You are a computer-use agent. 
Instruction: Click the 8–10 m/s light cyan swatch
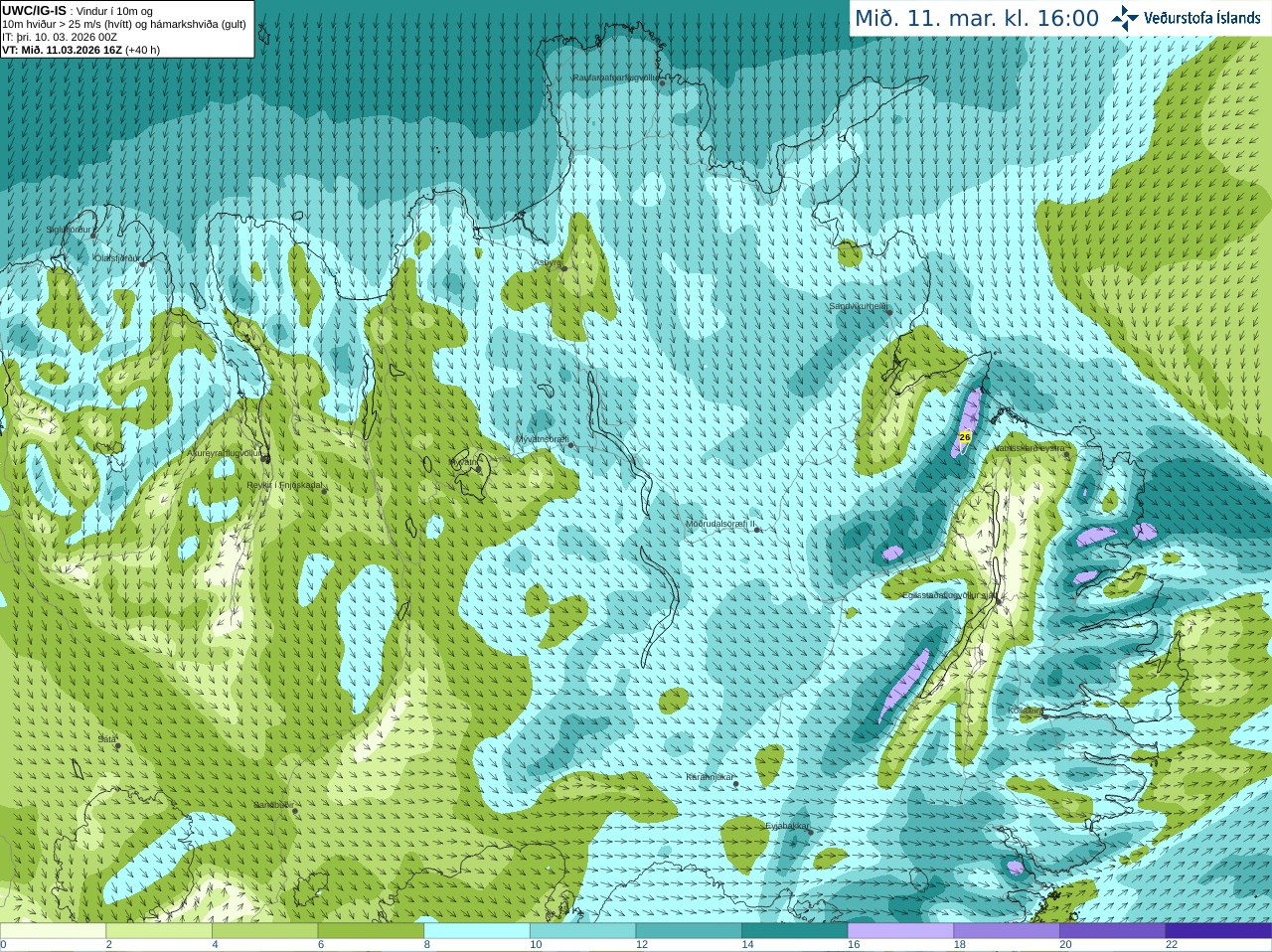pos(477,931)
